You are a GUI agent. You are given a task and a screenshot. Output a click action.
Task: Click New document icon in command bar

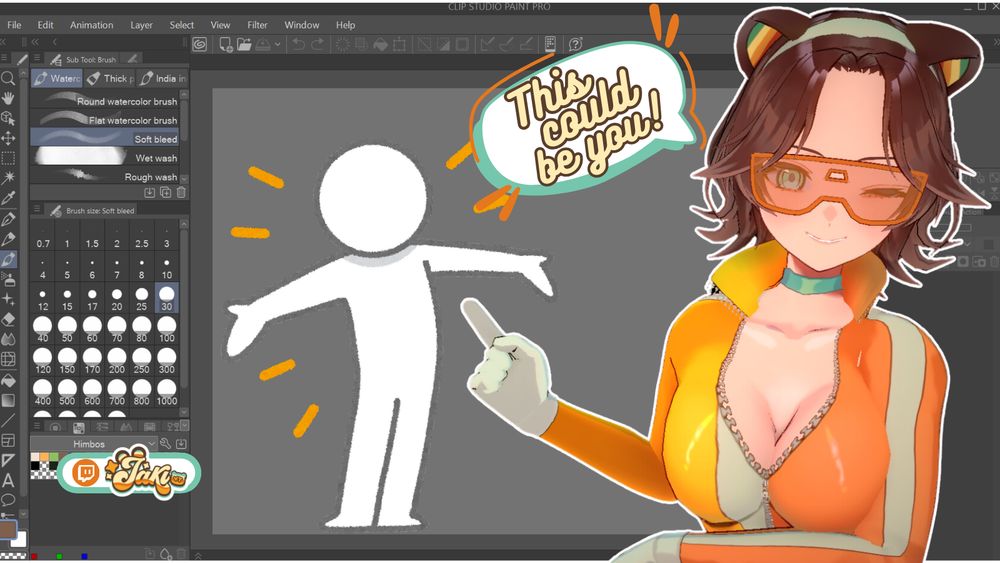(225, 44)
